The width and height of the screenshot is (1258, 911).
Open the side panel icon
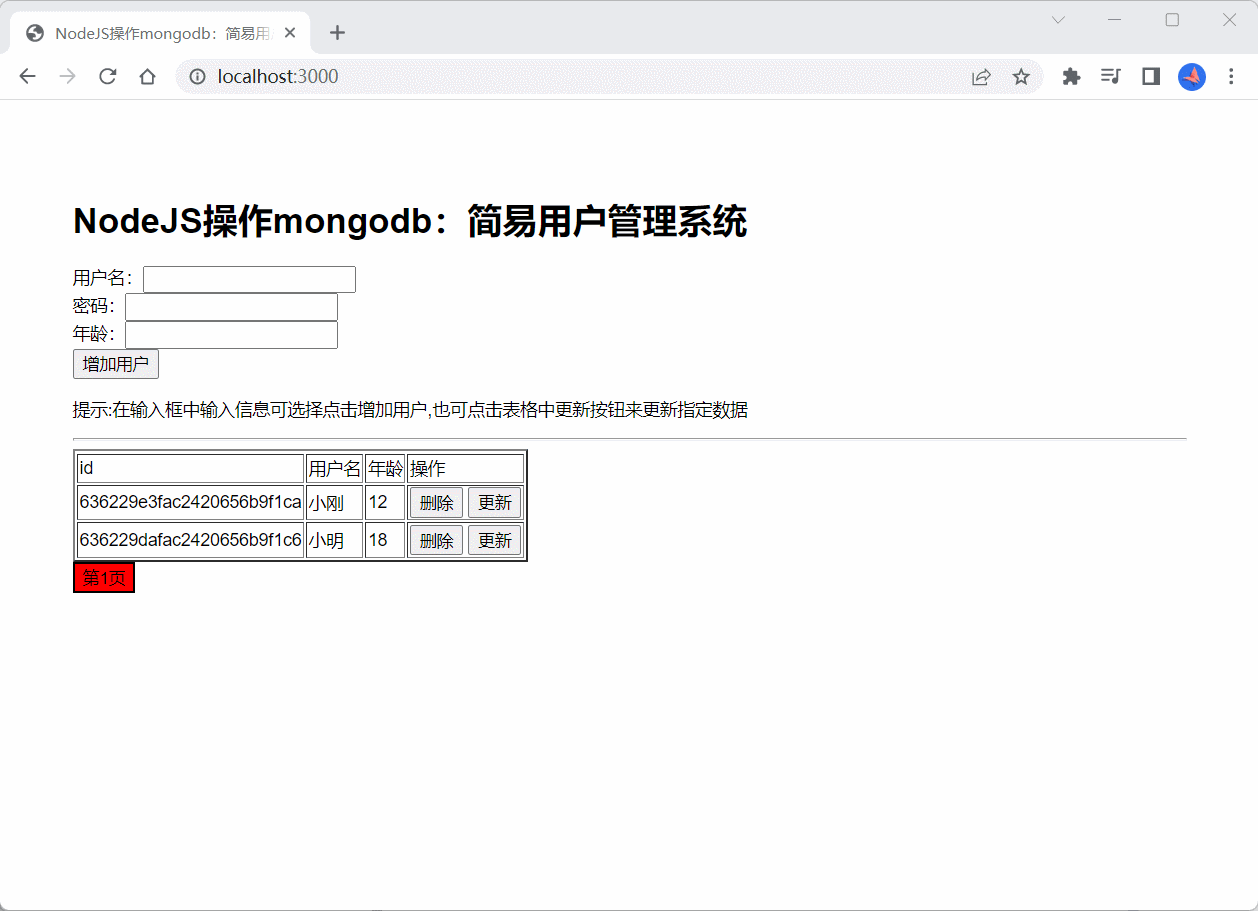tap(1150, 76)
